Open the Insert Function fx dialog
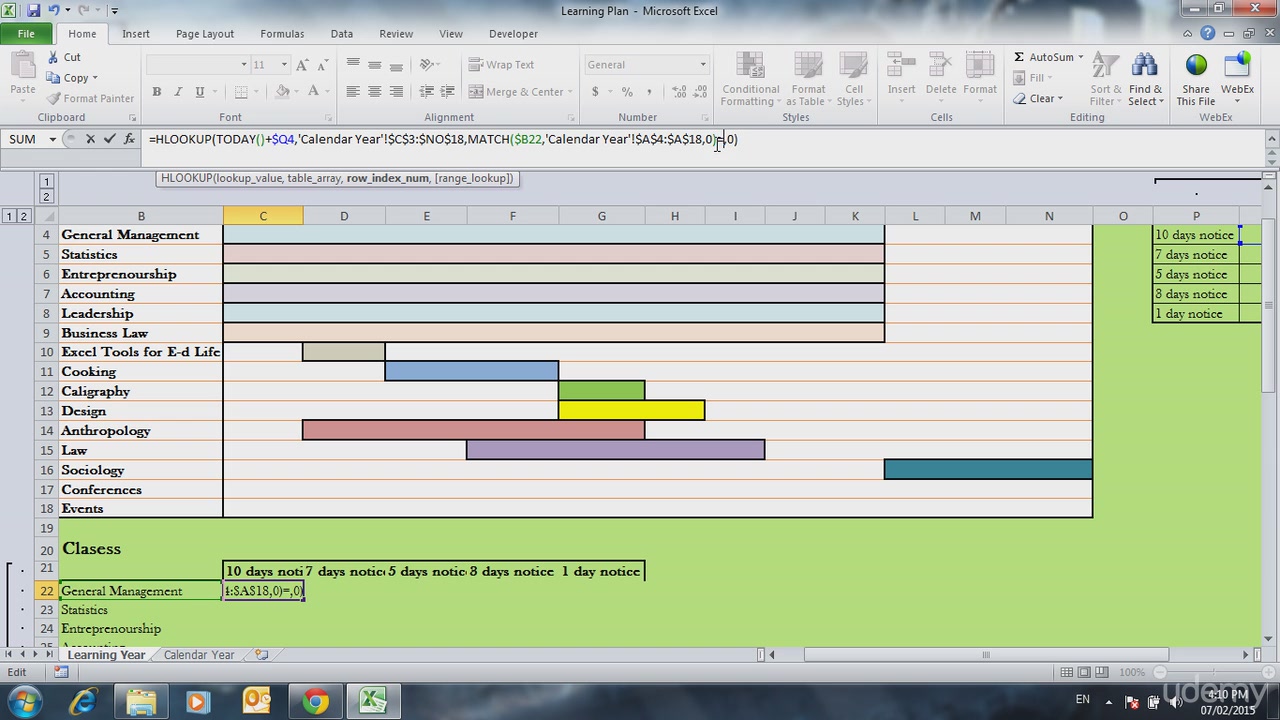Screen dimensions: 1280x720 tap(129, 139)
